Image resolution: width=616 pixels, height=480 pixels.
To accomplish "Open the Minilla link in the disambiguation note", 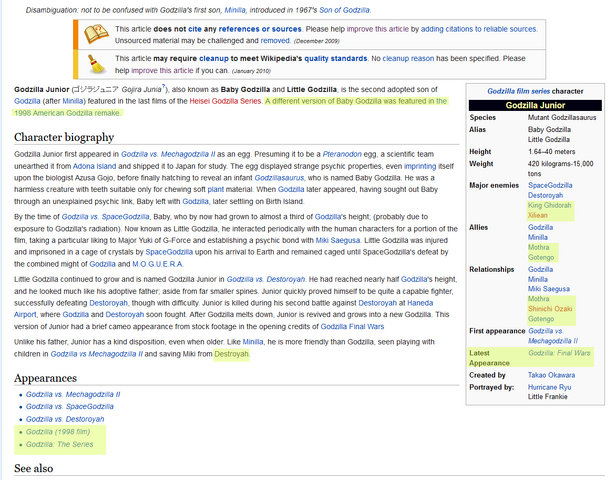I will click(x=235, y=10).
